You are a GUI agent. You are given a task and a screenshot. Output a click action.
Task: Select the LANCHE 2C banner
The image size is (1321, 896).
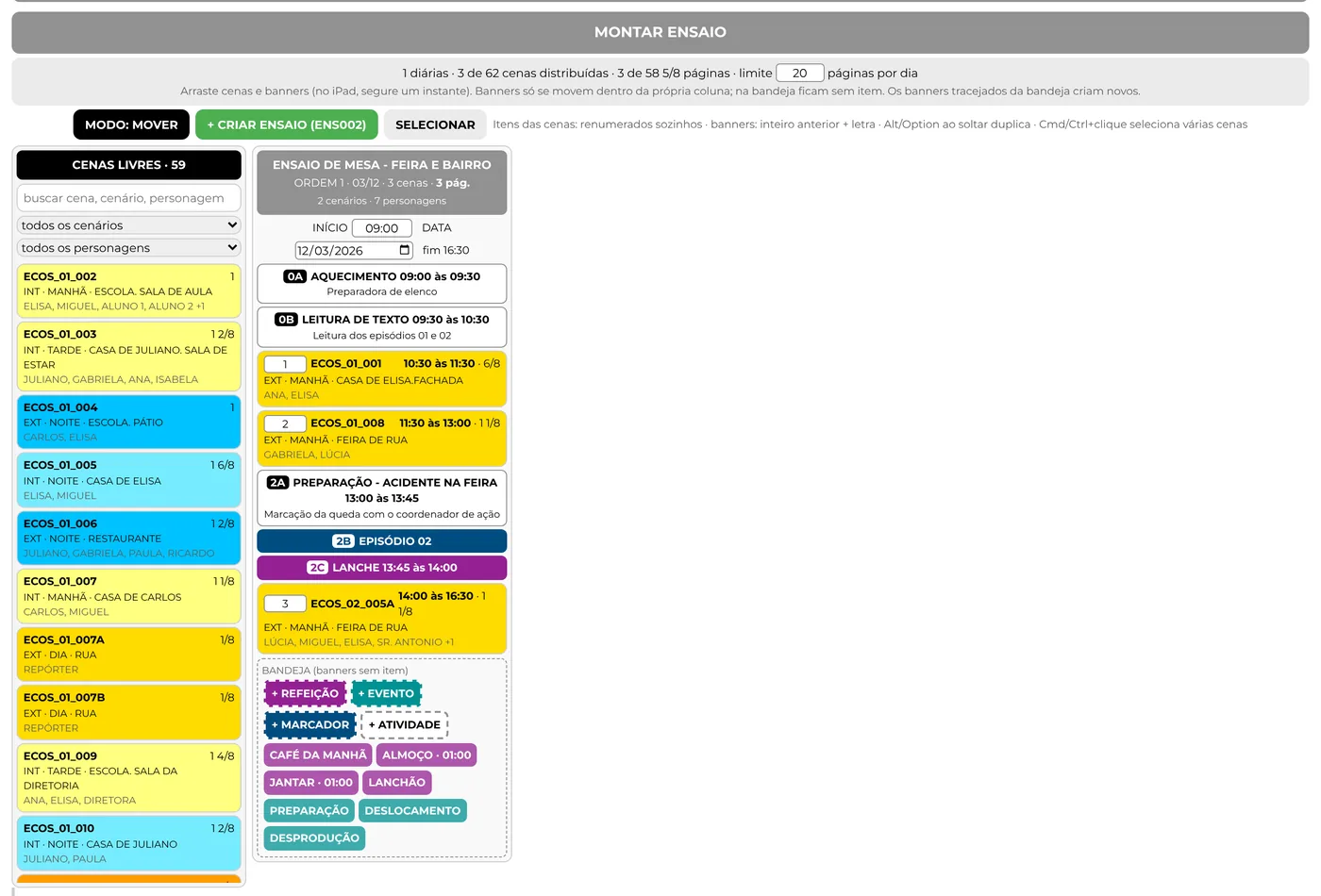coord(382,568)
